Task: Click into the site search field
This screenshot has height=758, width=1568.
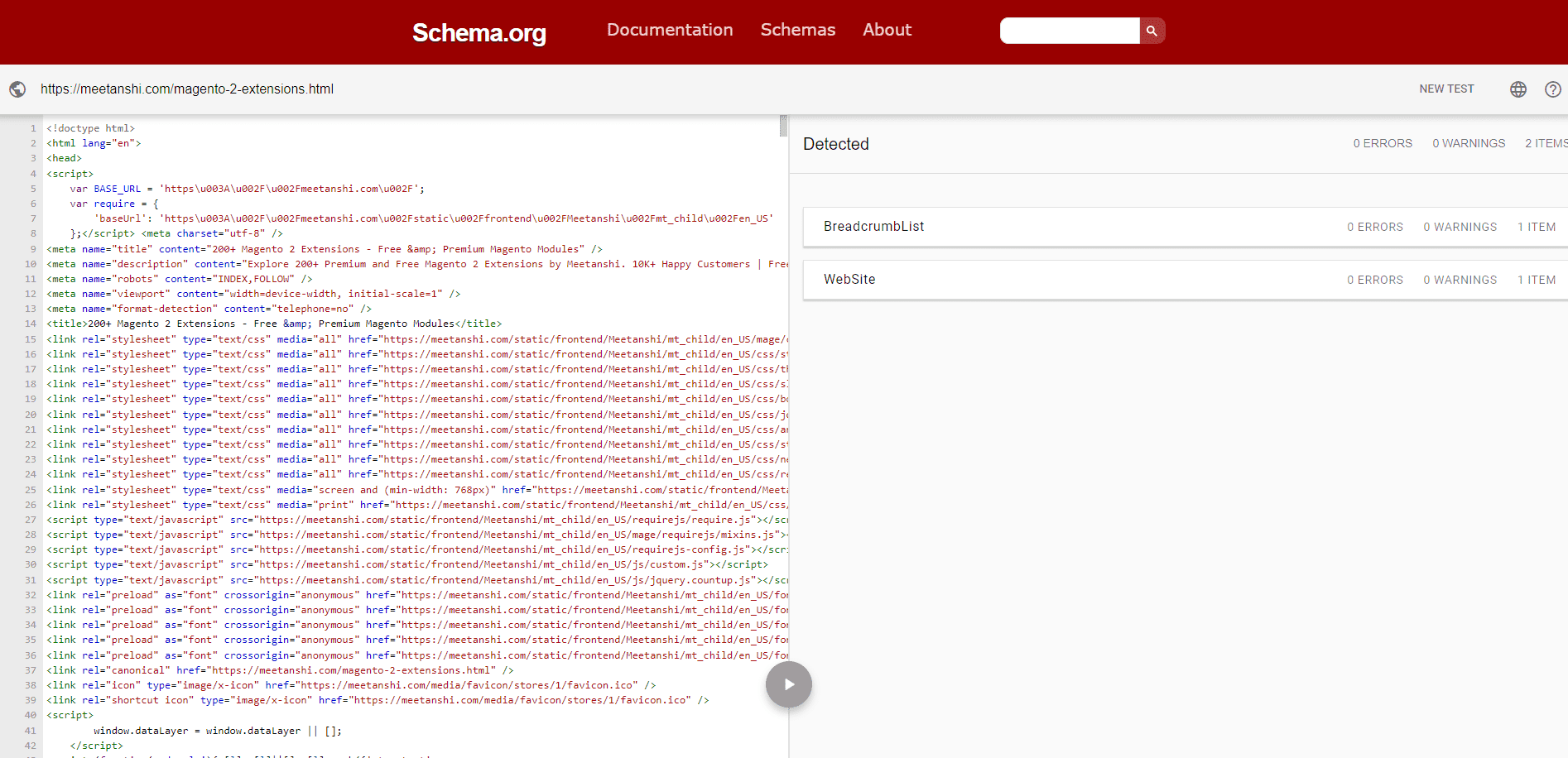Action: tap(1069, 31)
